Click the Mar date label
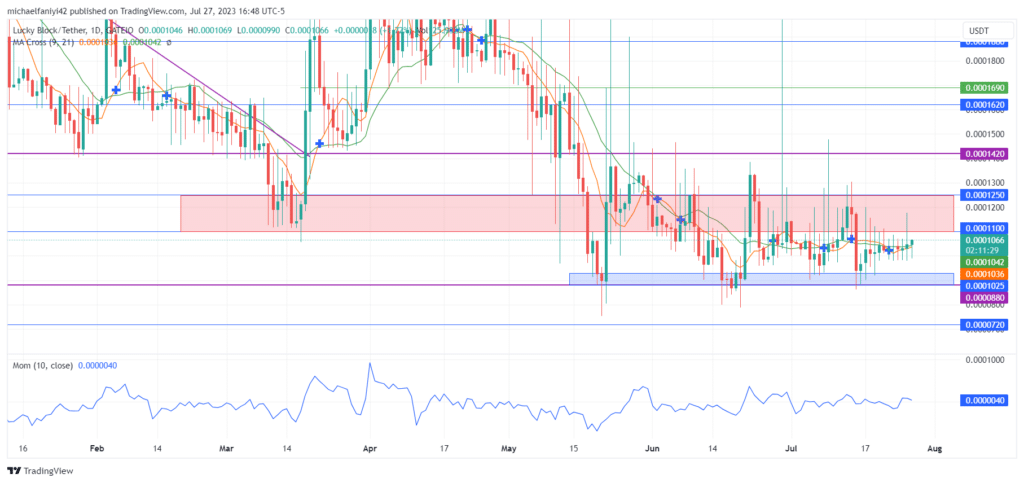The height and width of the screenshot is (483, 1024). (226, 449)
